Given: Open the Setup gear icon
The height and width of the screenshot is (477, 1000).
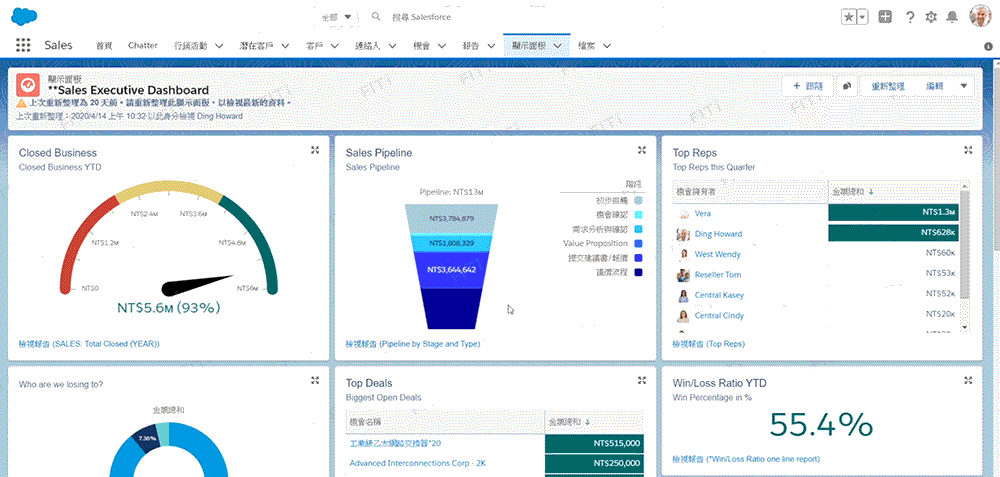Looking at the screenshot, I should (x=931, y=17).
